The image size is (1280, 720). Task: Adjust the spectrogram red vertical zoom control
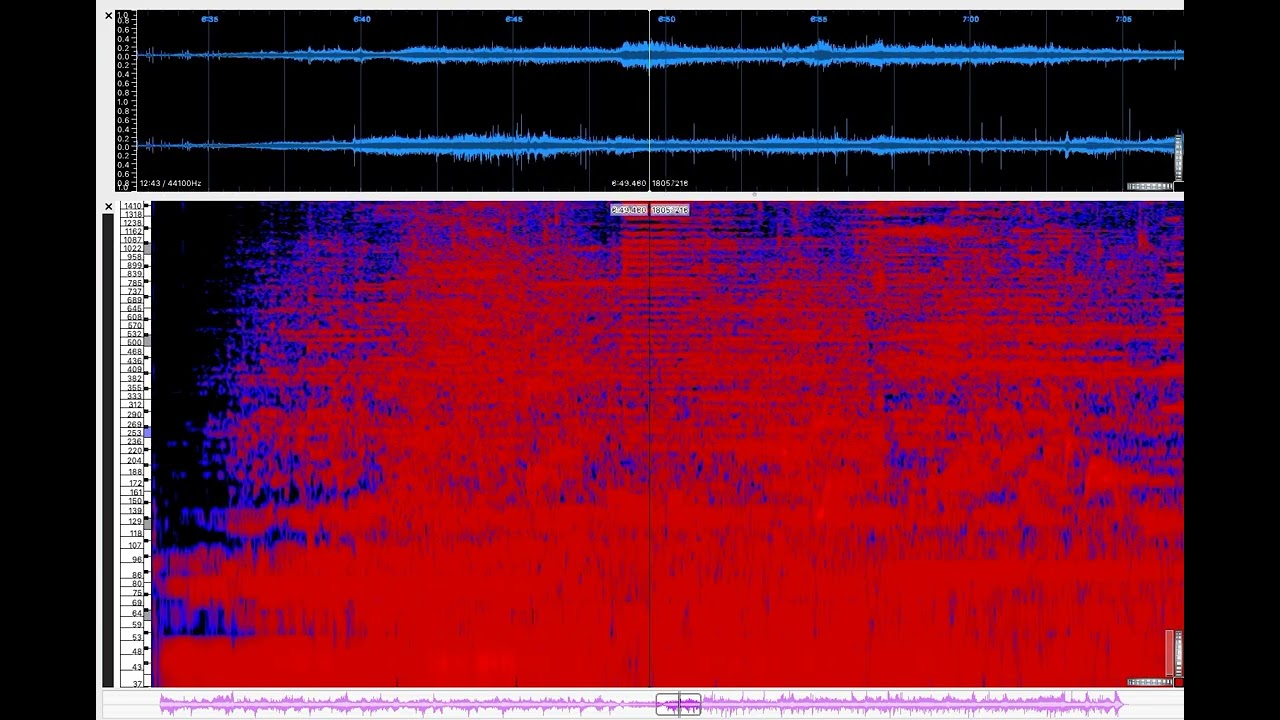pyautogui.click(x=1169, y=653)
